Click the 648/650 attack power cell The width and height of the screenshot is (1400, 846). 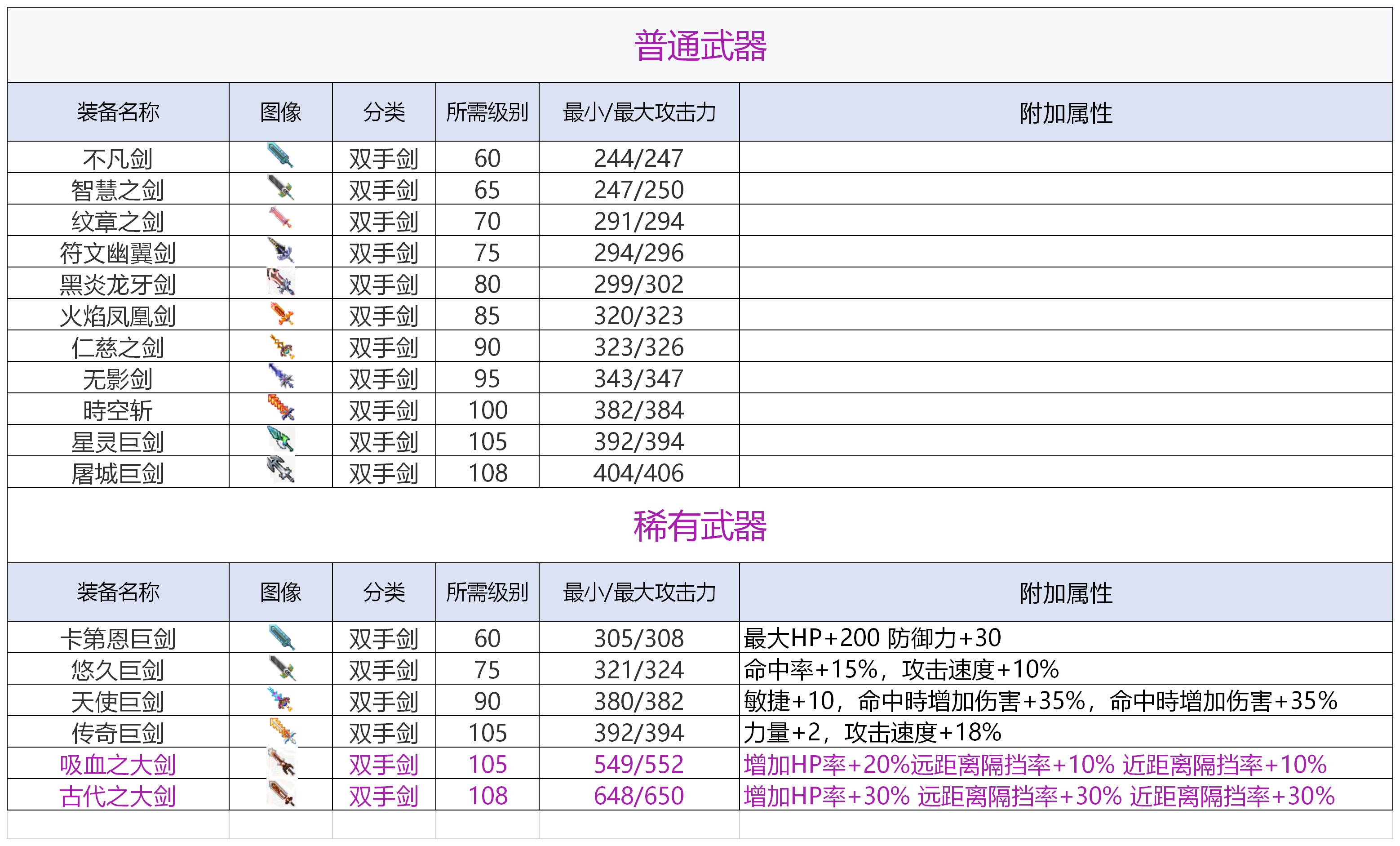point(638,795)
